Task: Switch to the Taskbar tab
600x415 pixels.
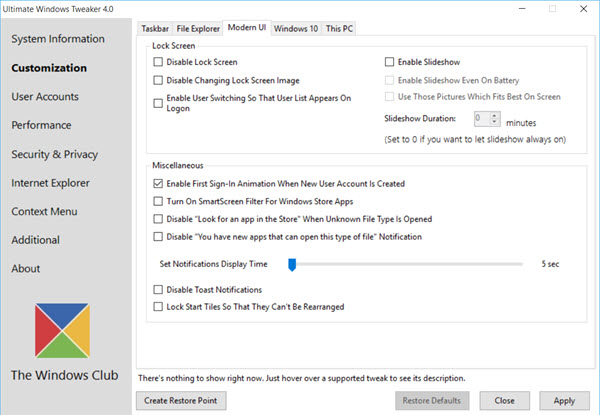Action: (155, 29)
